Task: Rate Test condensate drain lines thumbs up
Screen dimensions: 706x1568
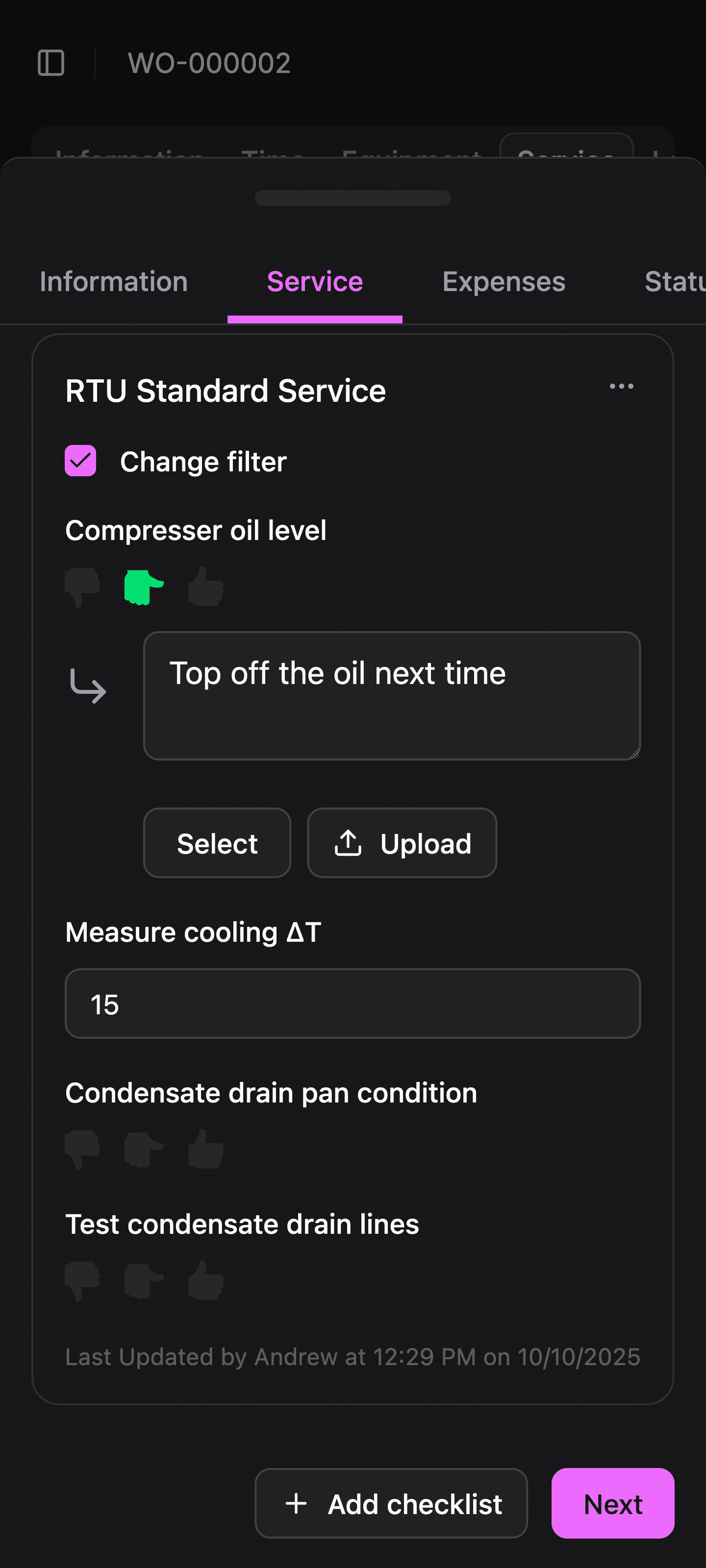Action: [x=206, y=1281]
